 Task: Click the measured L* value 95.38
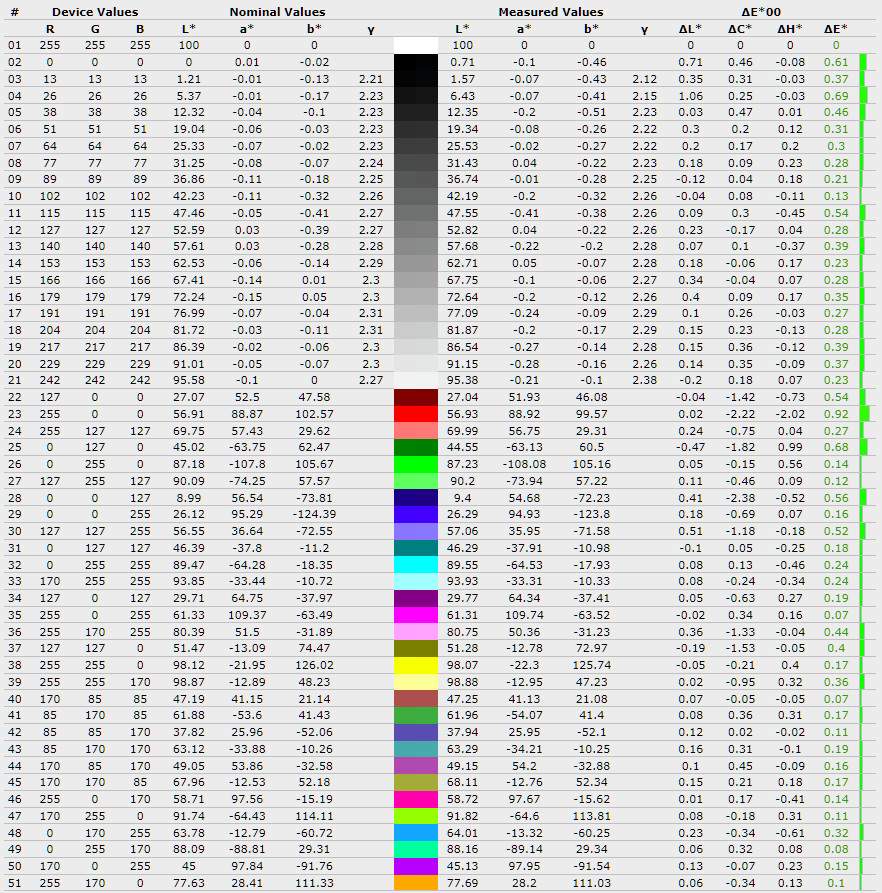click(463, 380)
